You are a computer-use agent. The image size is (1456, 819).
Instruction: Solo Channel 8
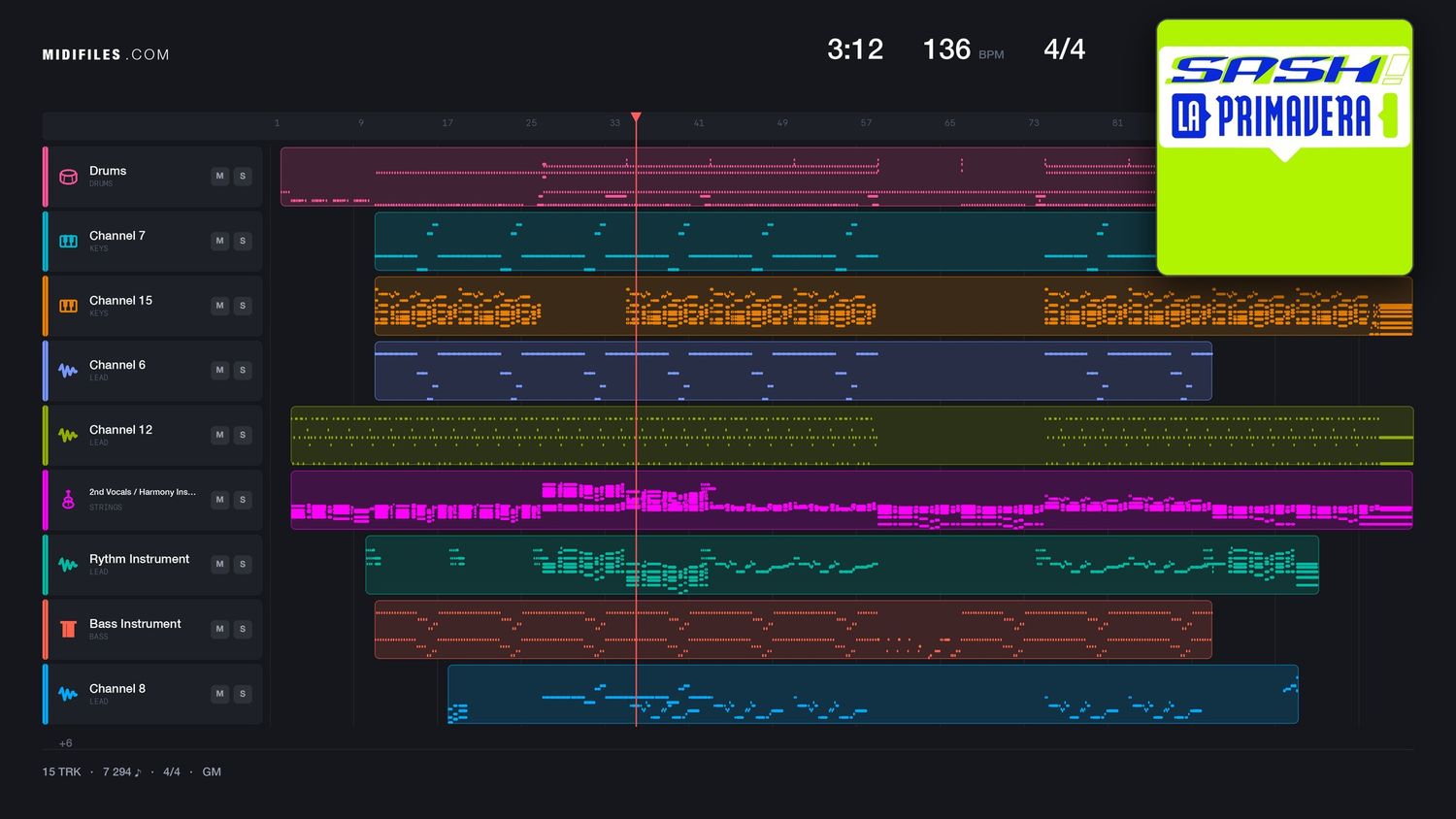243,694
